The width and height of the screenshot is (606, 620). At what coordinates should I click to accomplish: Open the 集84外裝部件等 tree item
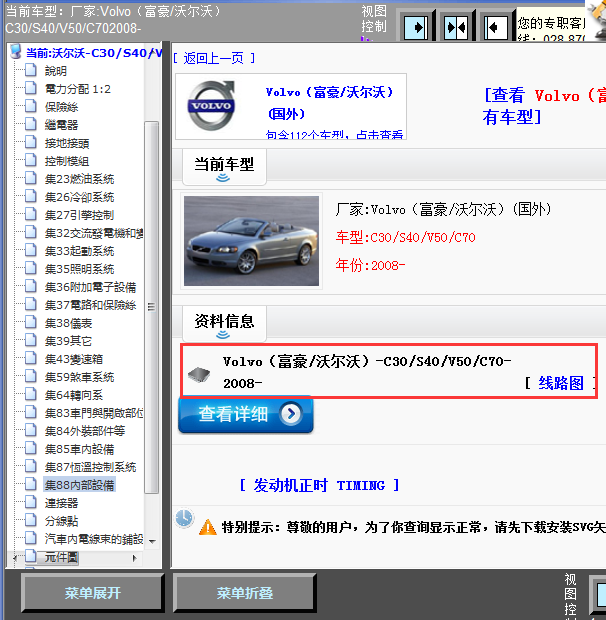pos(85,431)
